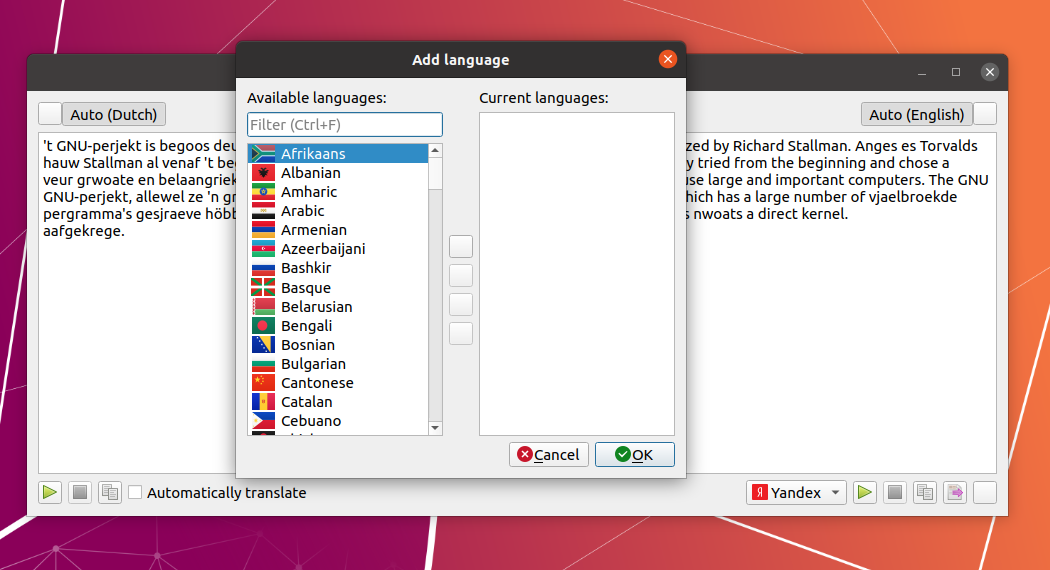1050x570 pixels.
Task: Click the copy-all icon with pink arrow
Action: [x=955, y=492]
